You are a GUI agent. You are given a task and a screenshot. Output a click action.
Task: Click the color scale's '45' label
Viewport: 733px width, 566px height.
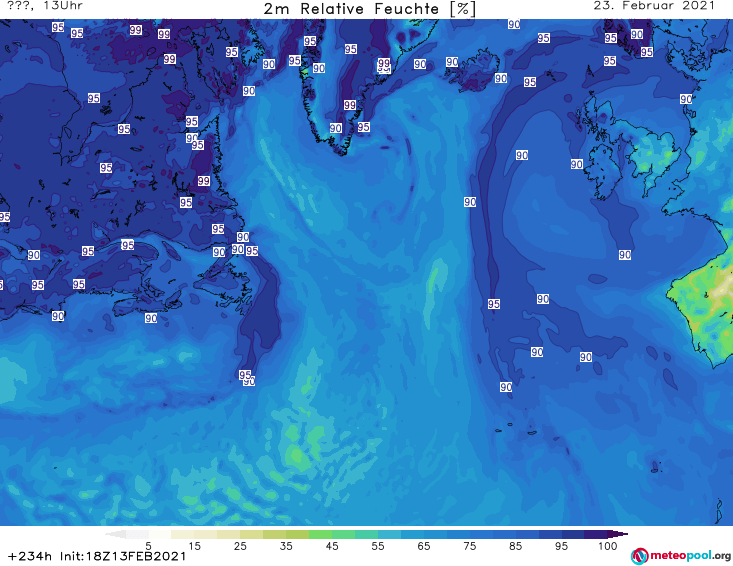coord(332,546)
